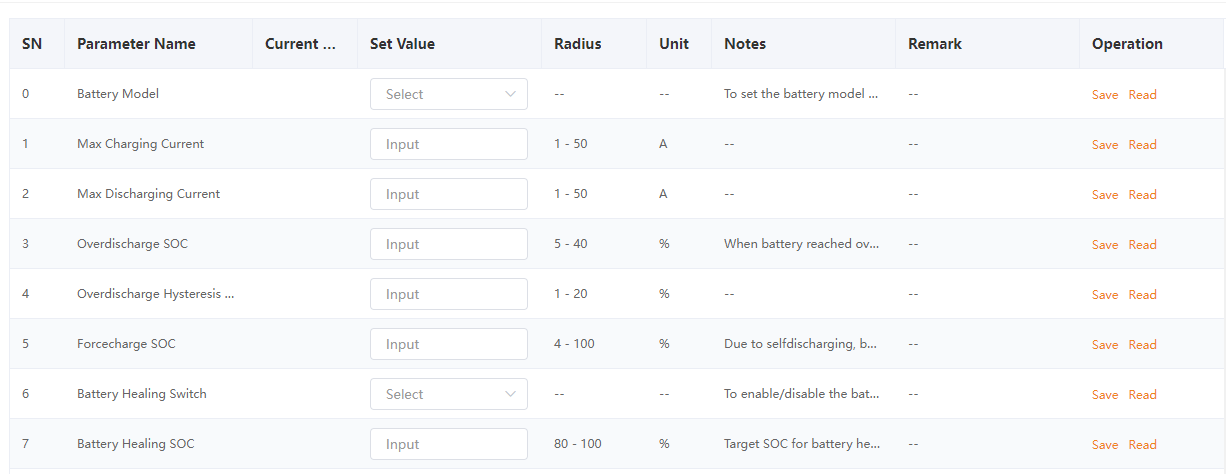Save the Battery Model setting
This screenshot has height=474, width=1226.
(1105, 95)
